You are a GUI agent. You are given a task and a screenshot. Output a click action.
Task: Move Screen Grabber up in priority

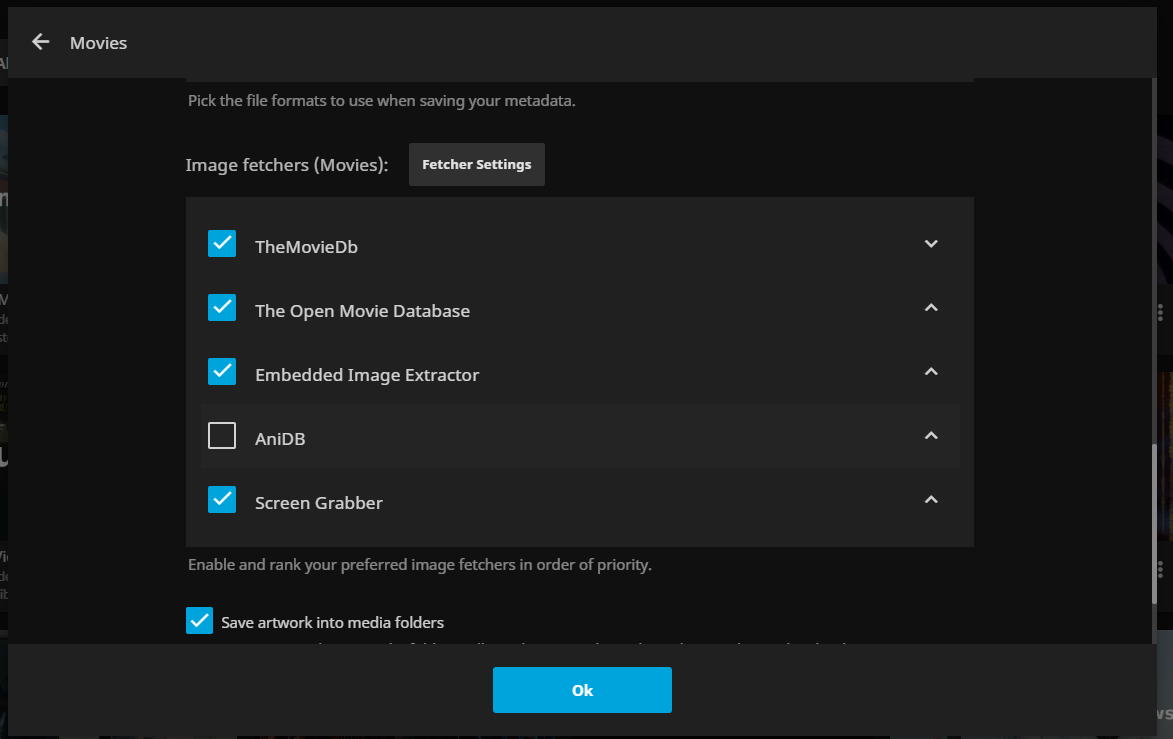click(x=931, y=500)
